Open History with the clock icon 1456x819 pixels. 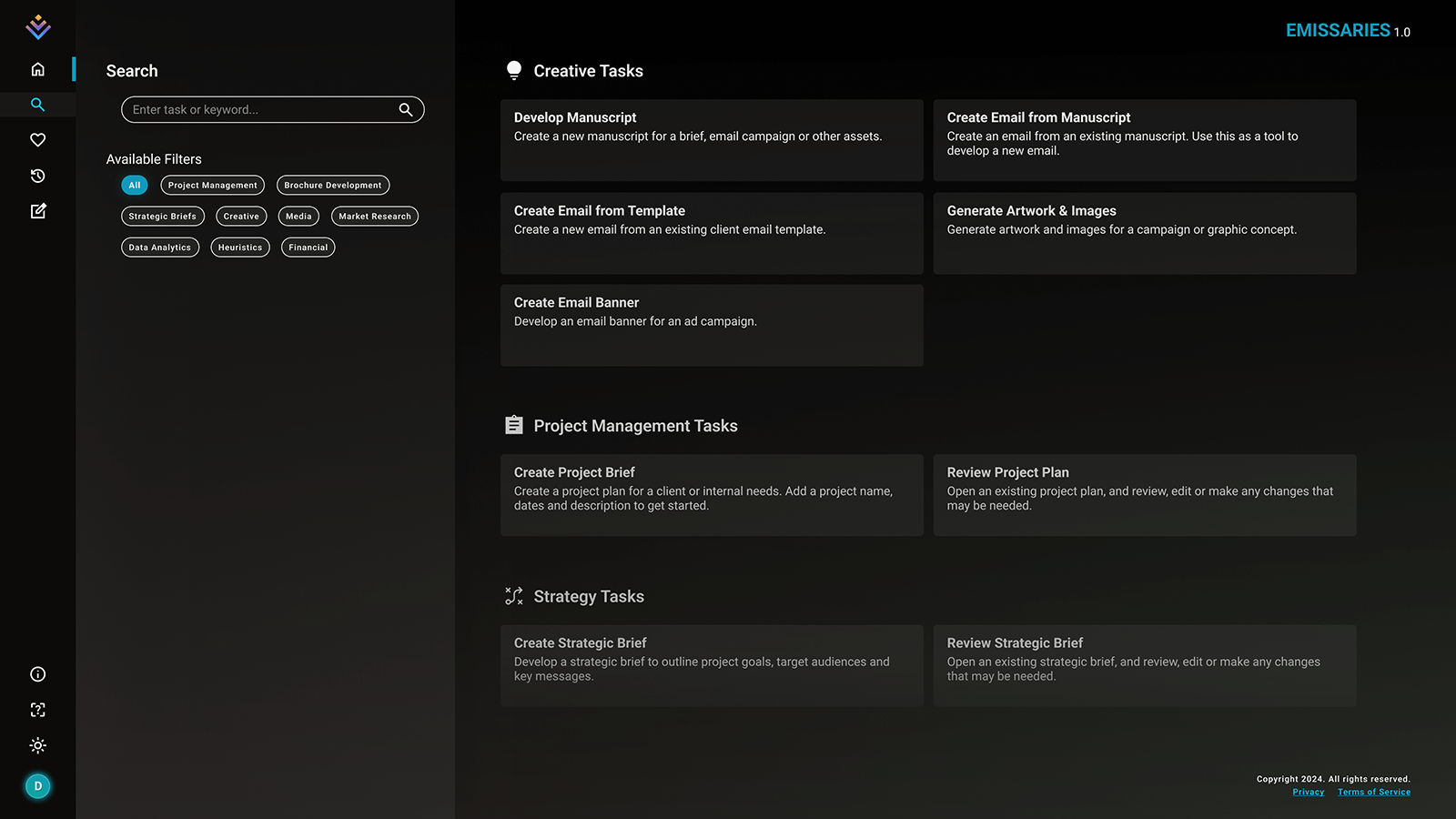click(x=37, y=176)
